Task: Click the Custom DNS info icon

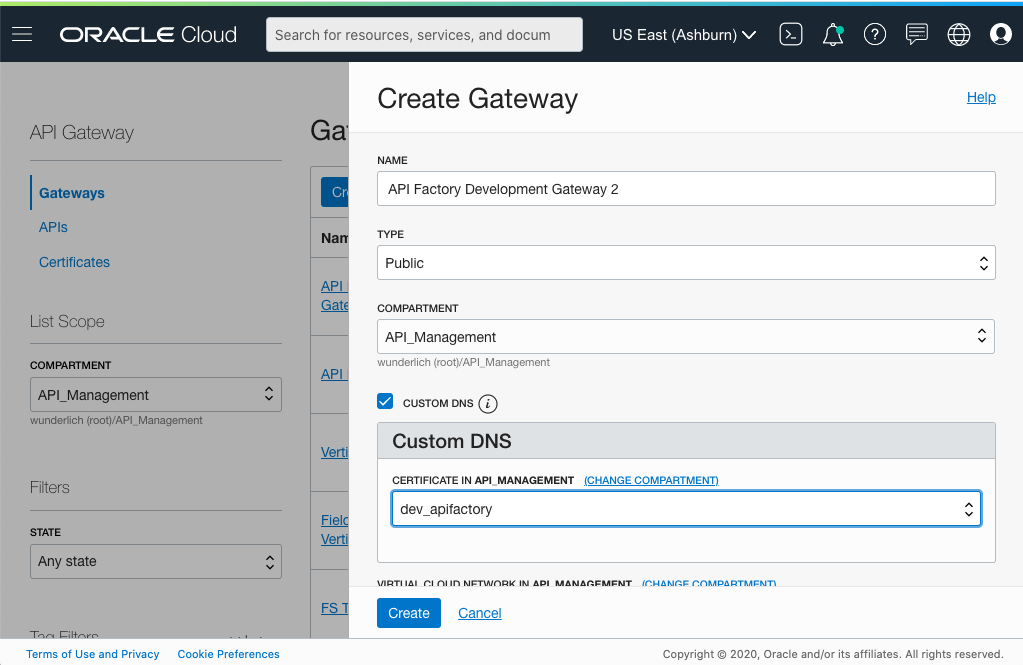Action: coord(488,402)
